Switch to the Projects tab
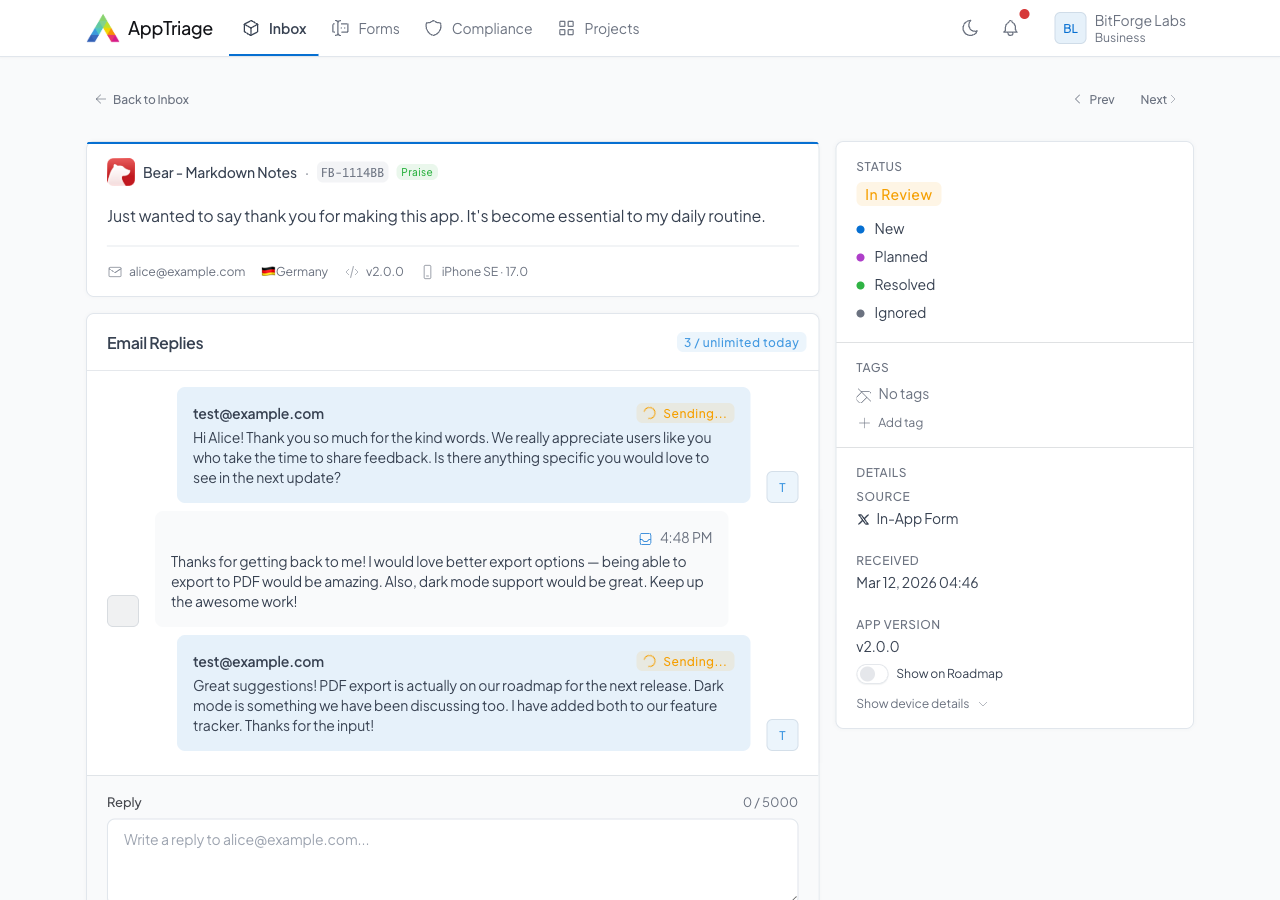This screenshot has height=900, width=1280. tap(598, 28)
